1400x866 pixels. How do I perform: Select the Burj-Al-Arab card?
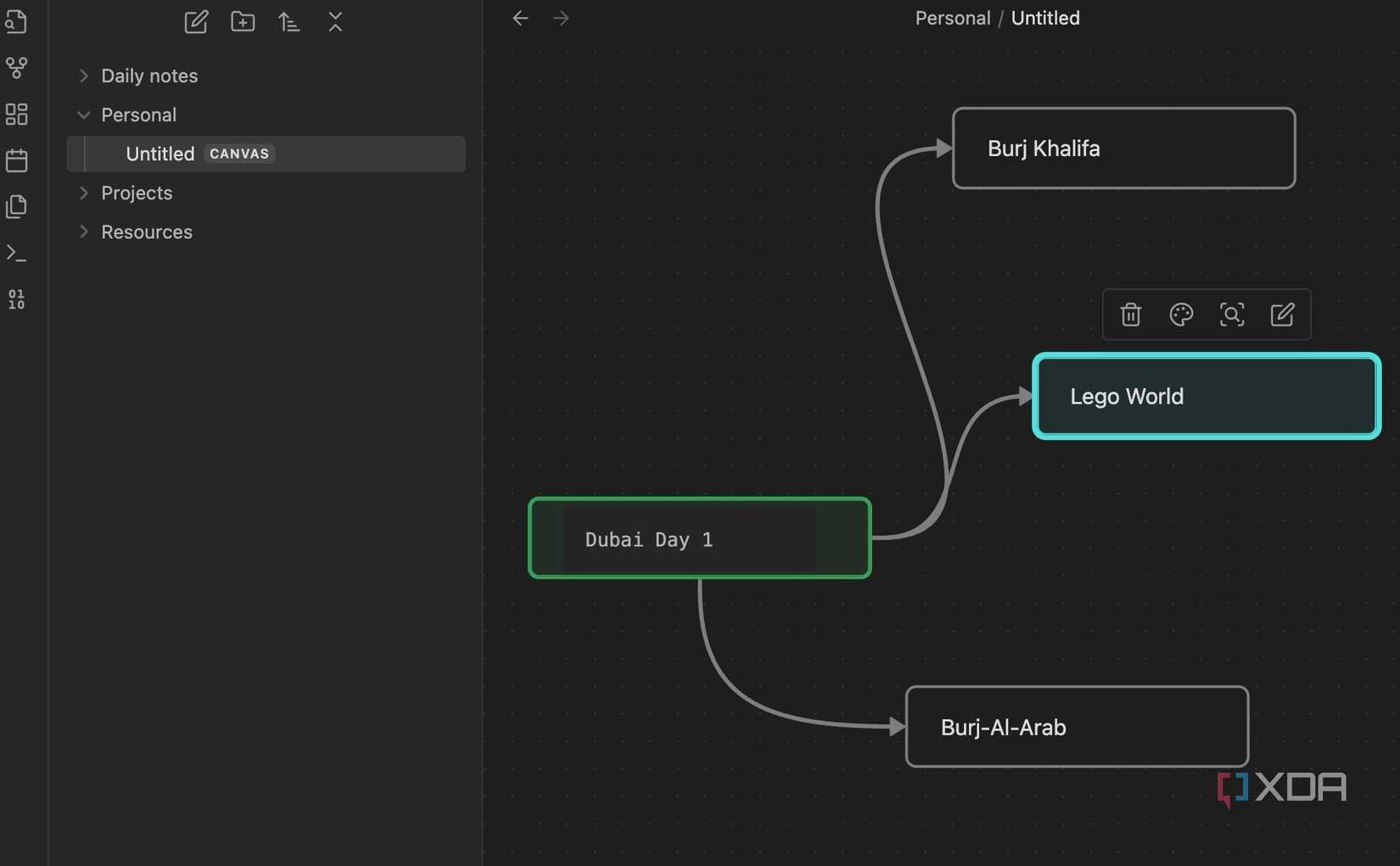click(x=1077, y=727)
